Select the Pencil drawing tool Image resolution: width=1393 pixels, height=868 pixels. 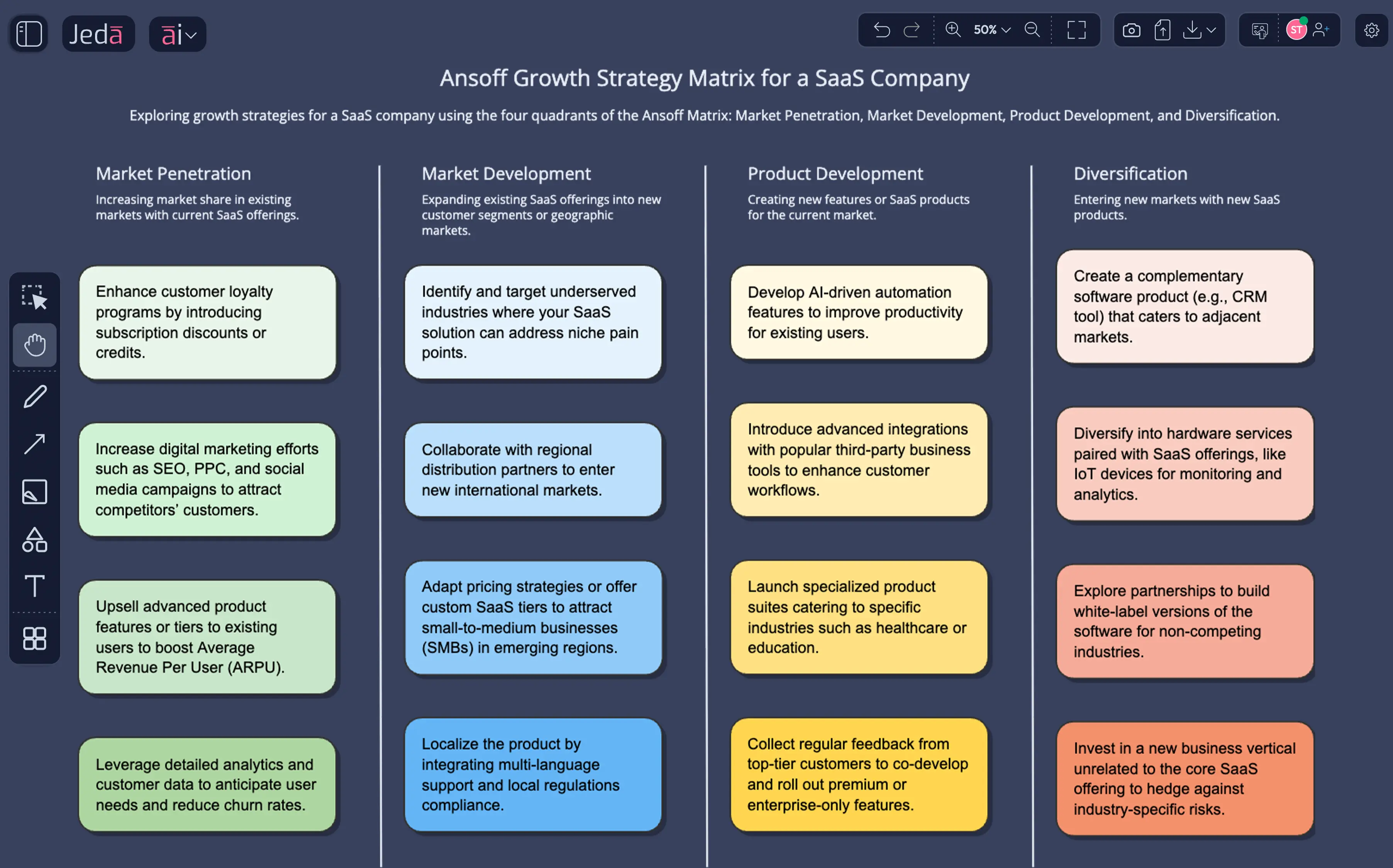coord(34,396)
